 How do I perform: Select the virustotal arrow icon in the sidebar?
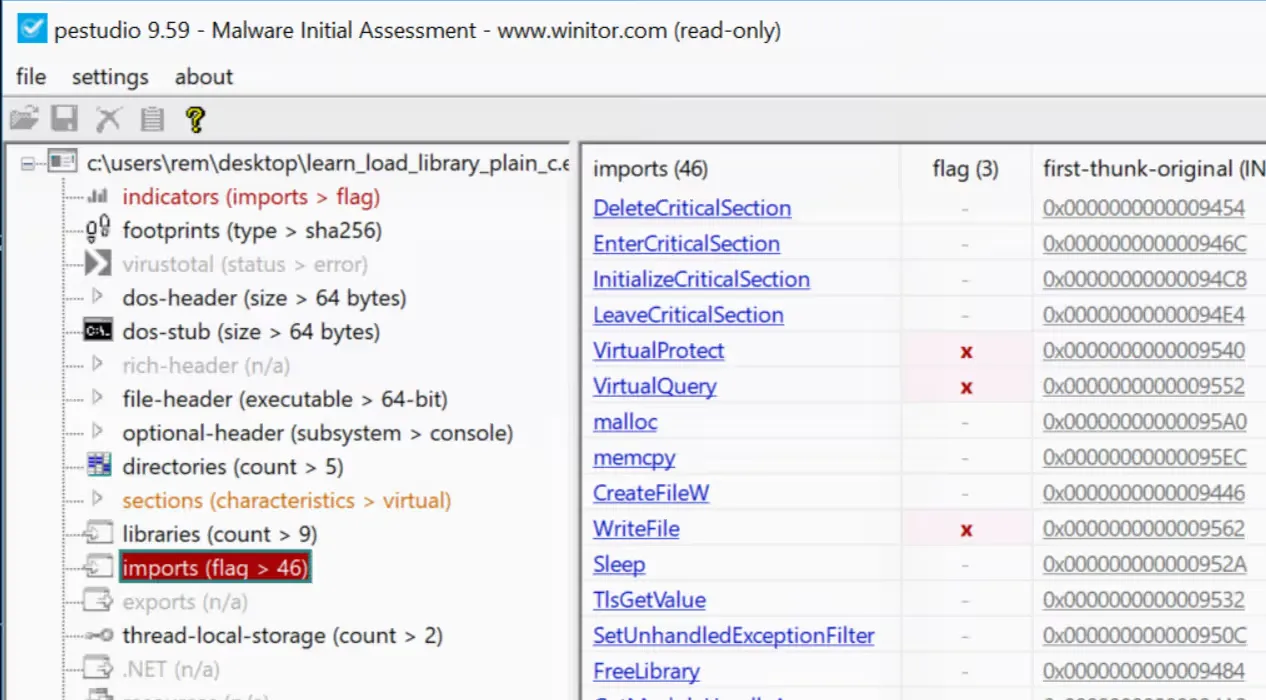tap(96, 264)
